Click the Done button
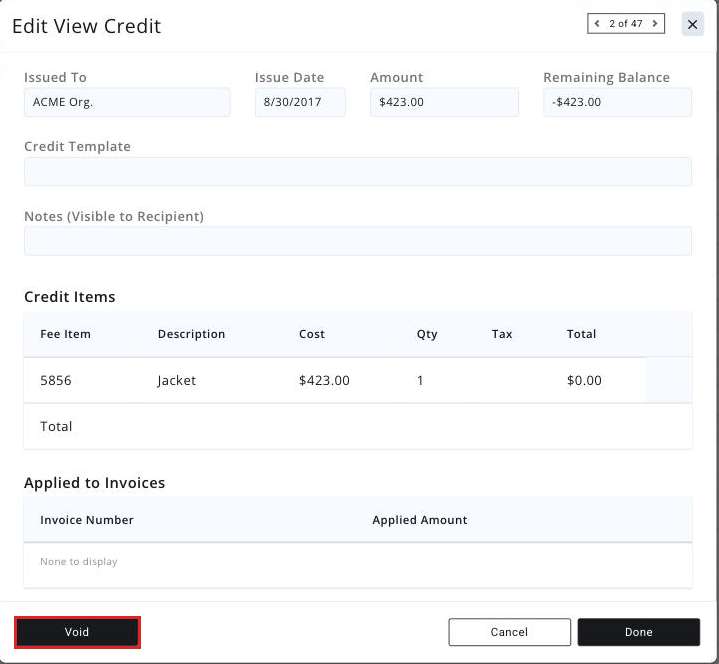Viewport: 719px width, 664px height. click(x=639, y=632)
